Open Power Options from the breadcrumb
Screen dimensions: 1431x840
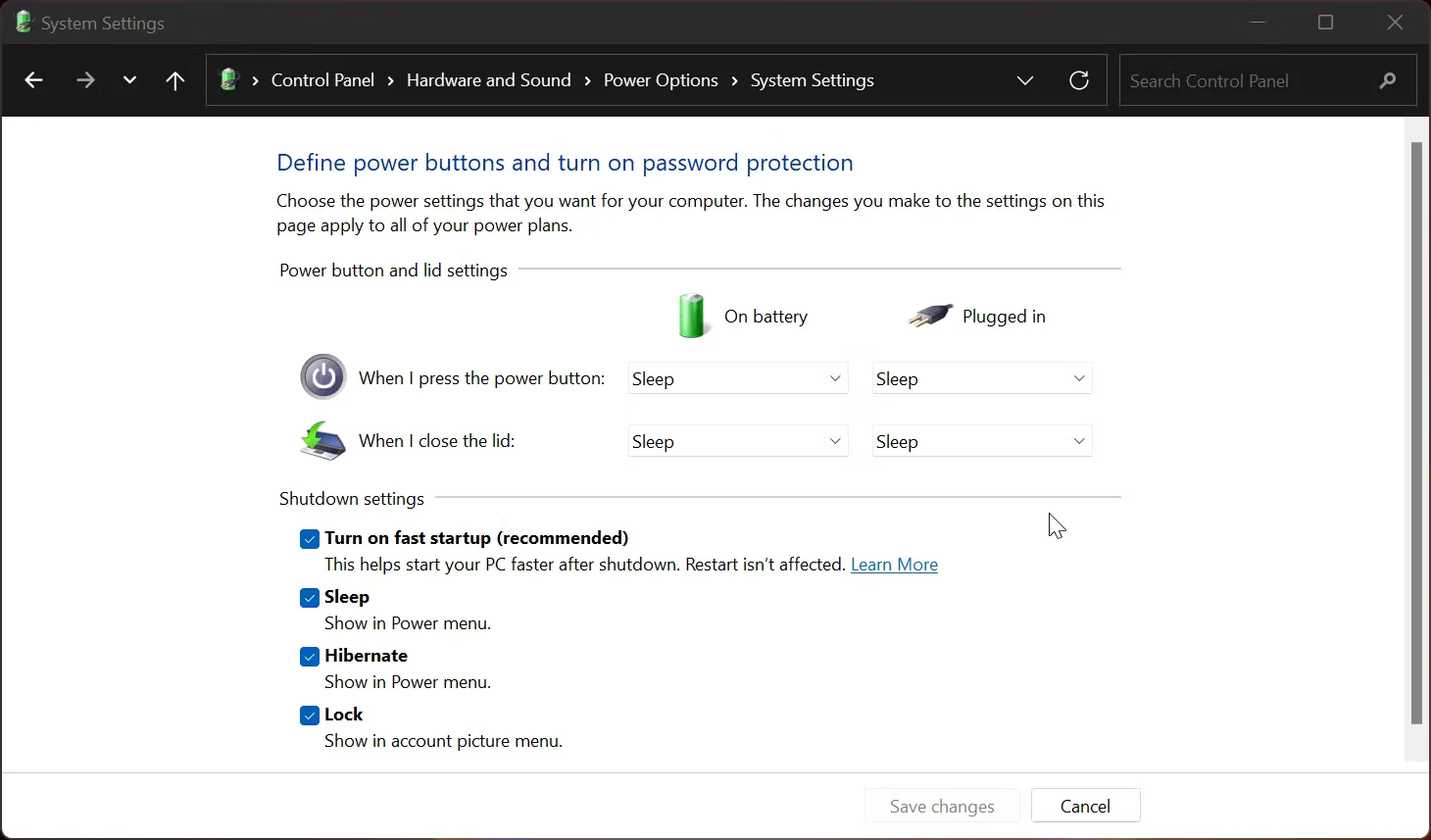pos(660,79)
